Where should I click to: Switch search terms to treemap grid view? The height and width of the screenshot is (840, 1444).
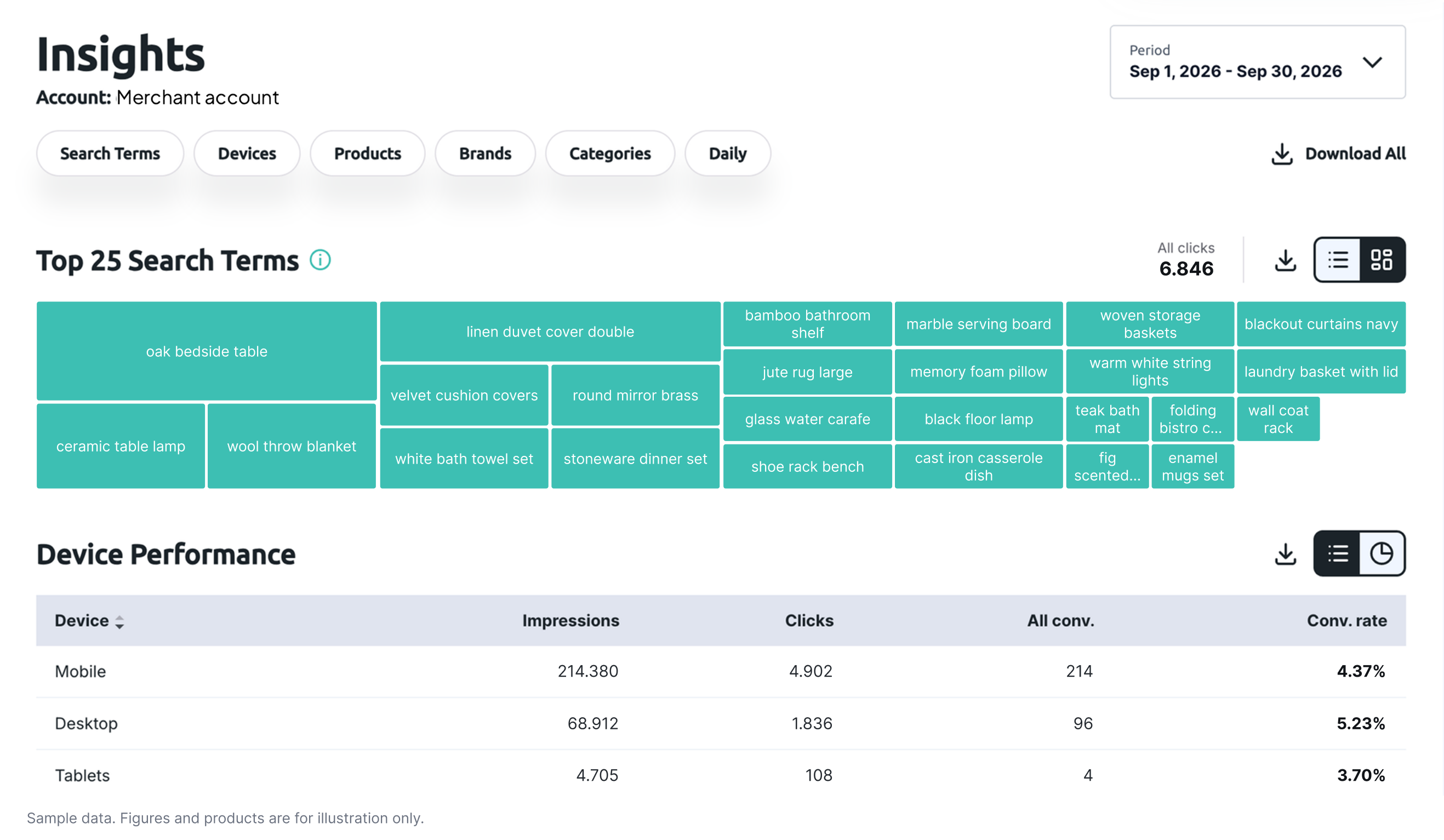coord(1382,260)
